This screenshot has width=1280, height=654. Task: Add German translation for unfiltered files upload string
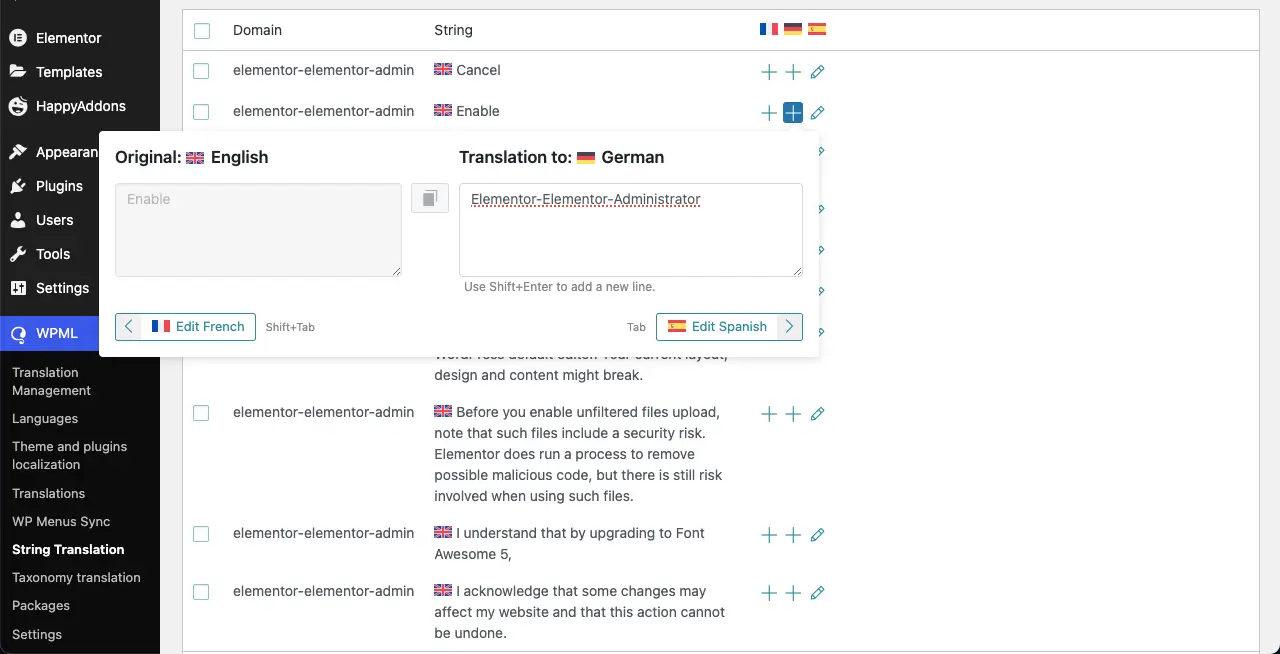(x=793, y=414)
